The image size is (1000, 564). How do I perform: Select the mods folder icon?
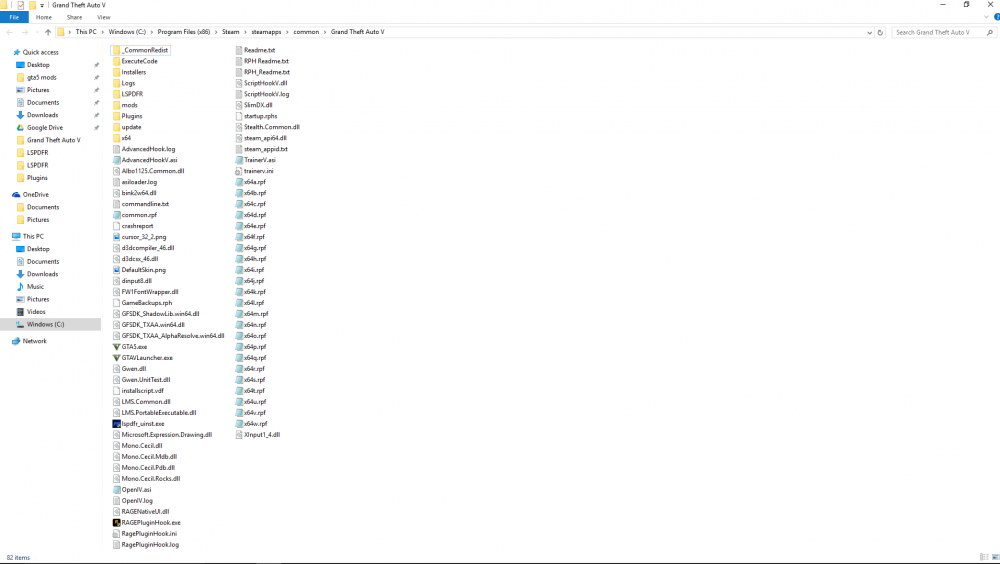(x=116, y=105)
